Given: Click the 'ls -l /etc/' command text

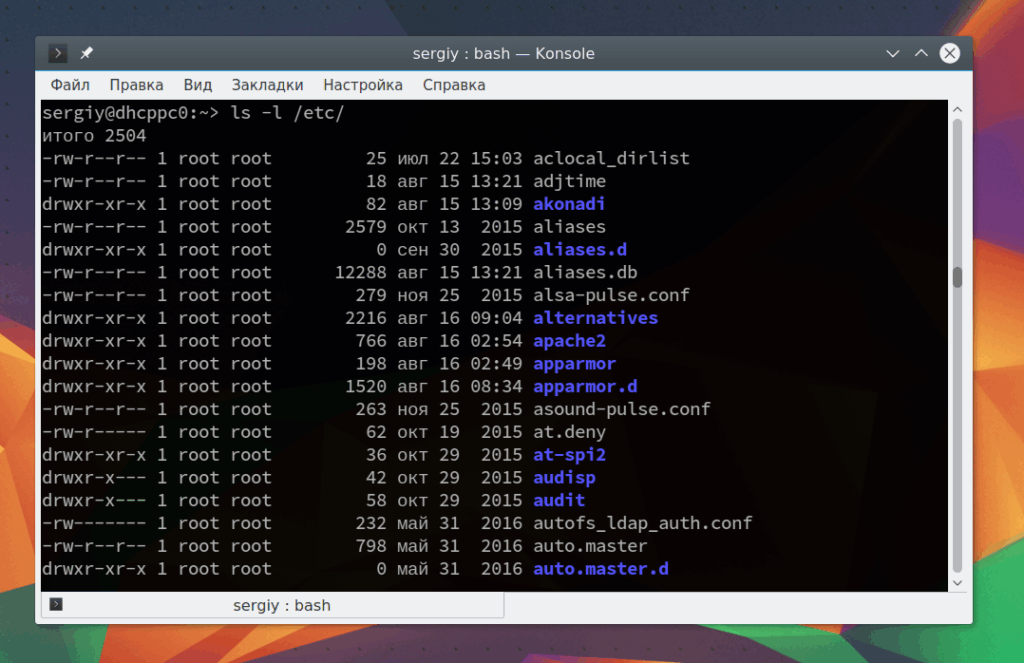Looking at the screenshot, I should [x=287, y=113].
